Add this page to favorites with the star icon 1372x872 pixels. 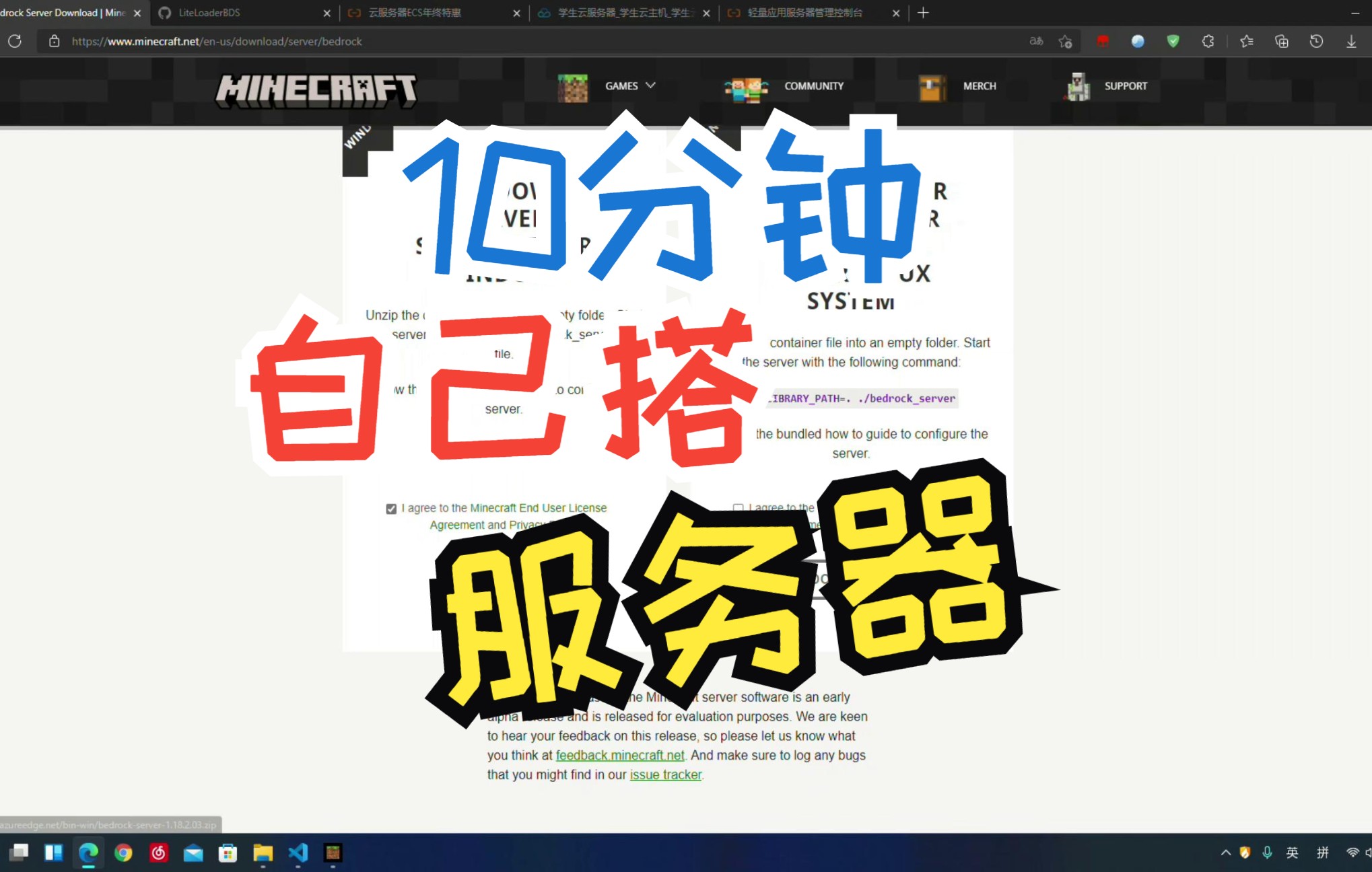click(1065, 41)
